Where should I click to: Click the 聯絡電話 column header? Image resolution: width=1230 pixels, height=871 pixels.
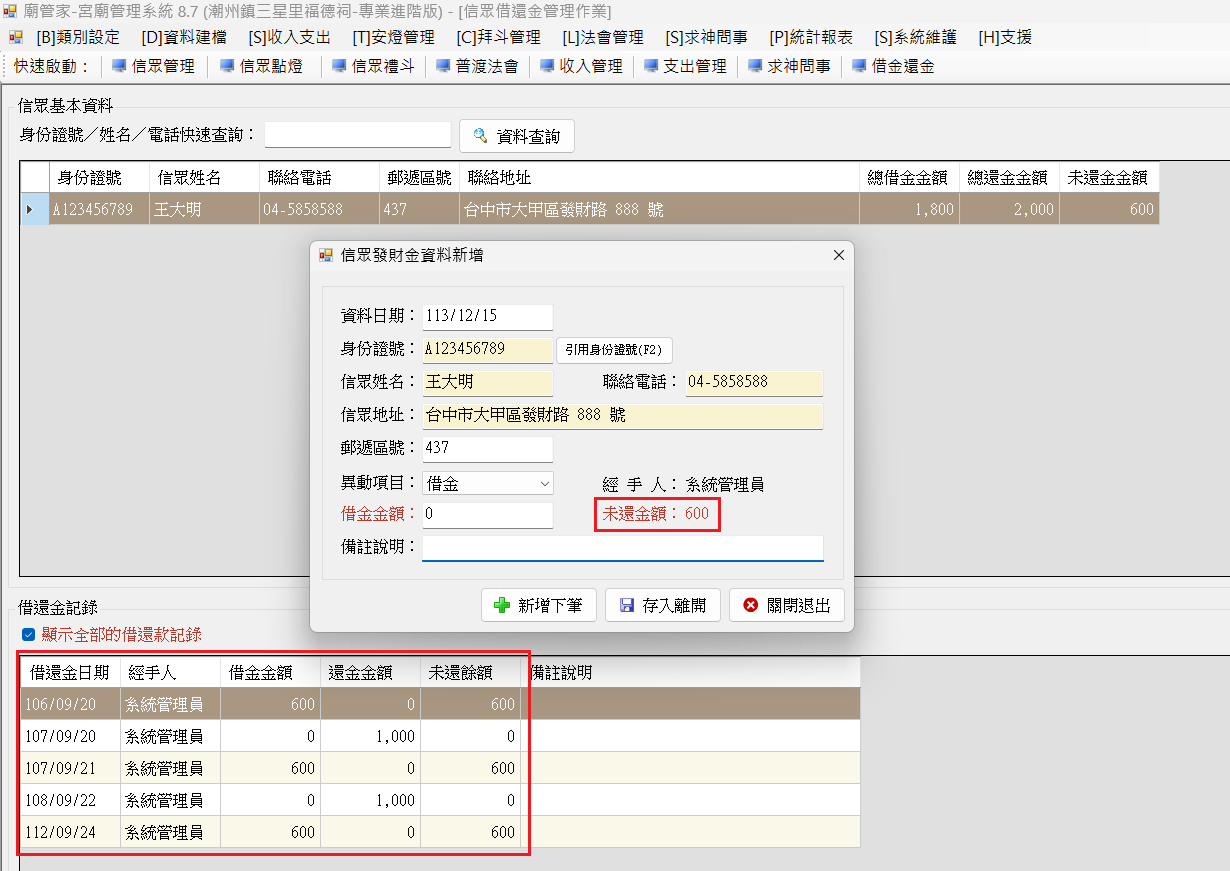tap(319, 178)
